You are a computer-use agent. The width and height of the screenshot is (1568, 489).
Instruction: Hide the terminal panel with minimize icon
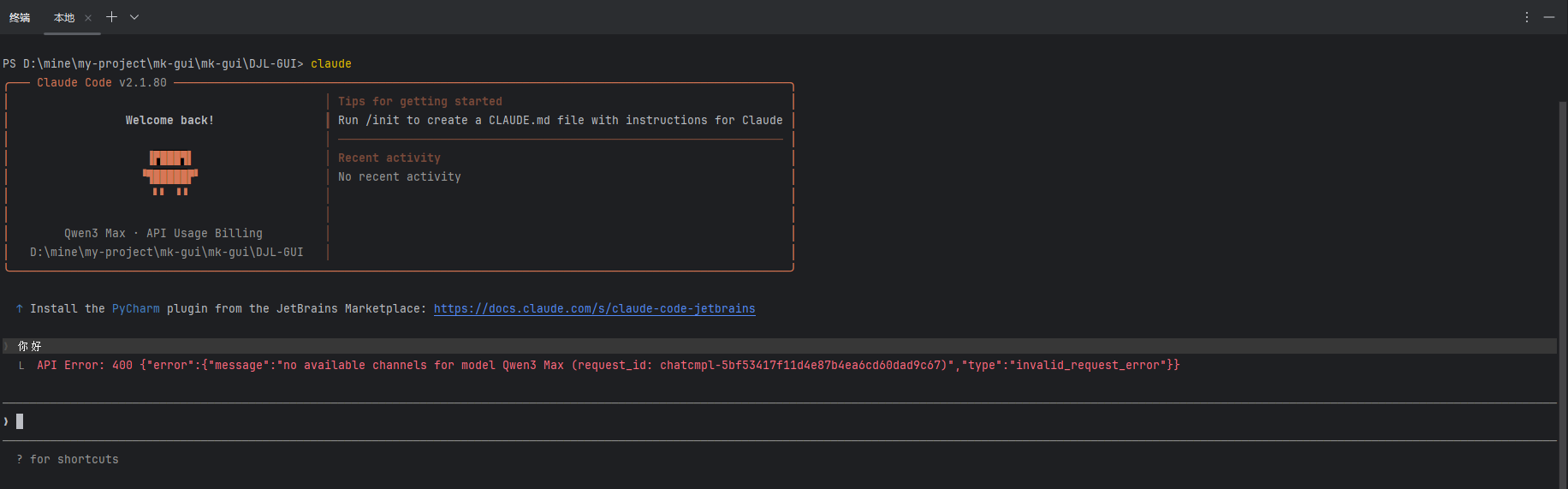pos(1549,17)
